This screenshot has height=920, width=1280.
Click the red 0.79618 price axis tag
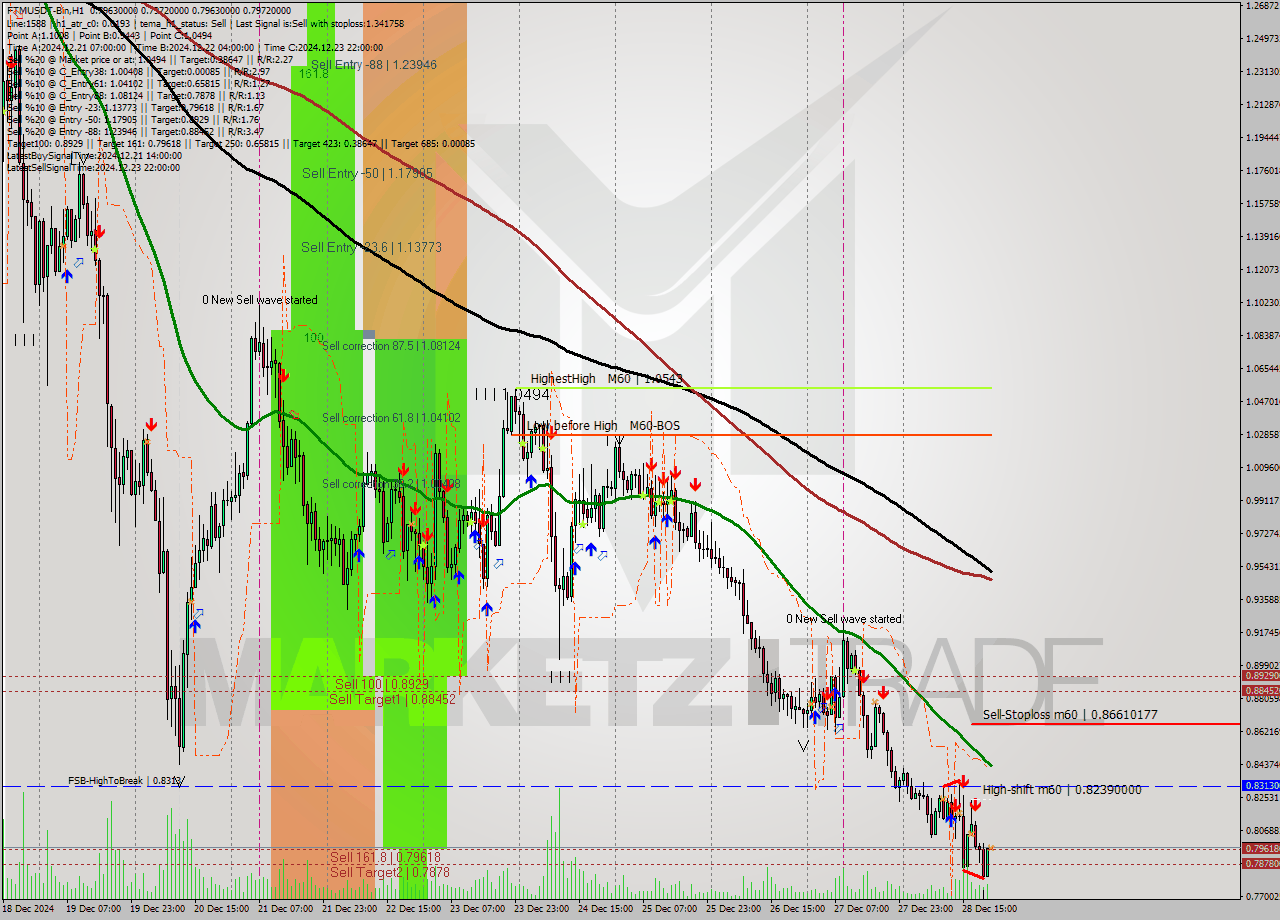click(1260, 848)
